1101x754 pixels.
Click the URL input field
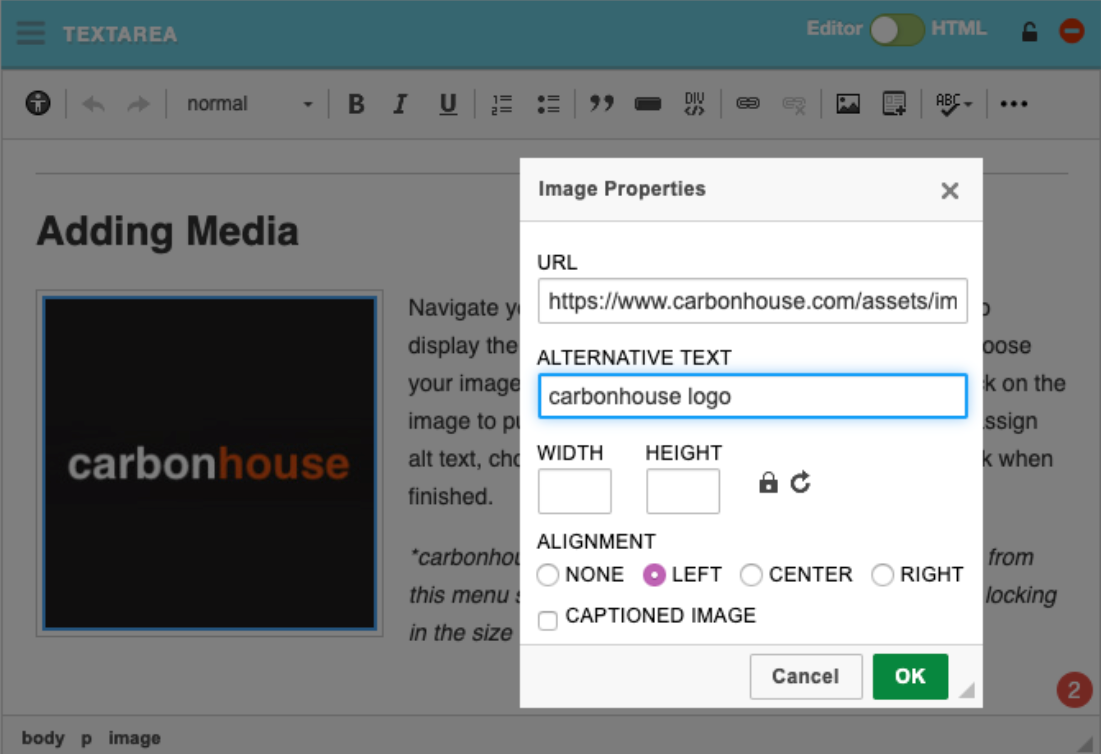tap(752, 300)
